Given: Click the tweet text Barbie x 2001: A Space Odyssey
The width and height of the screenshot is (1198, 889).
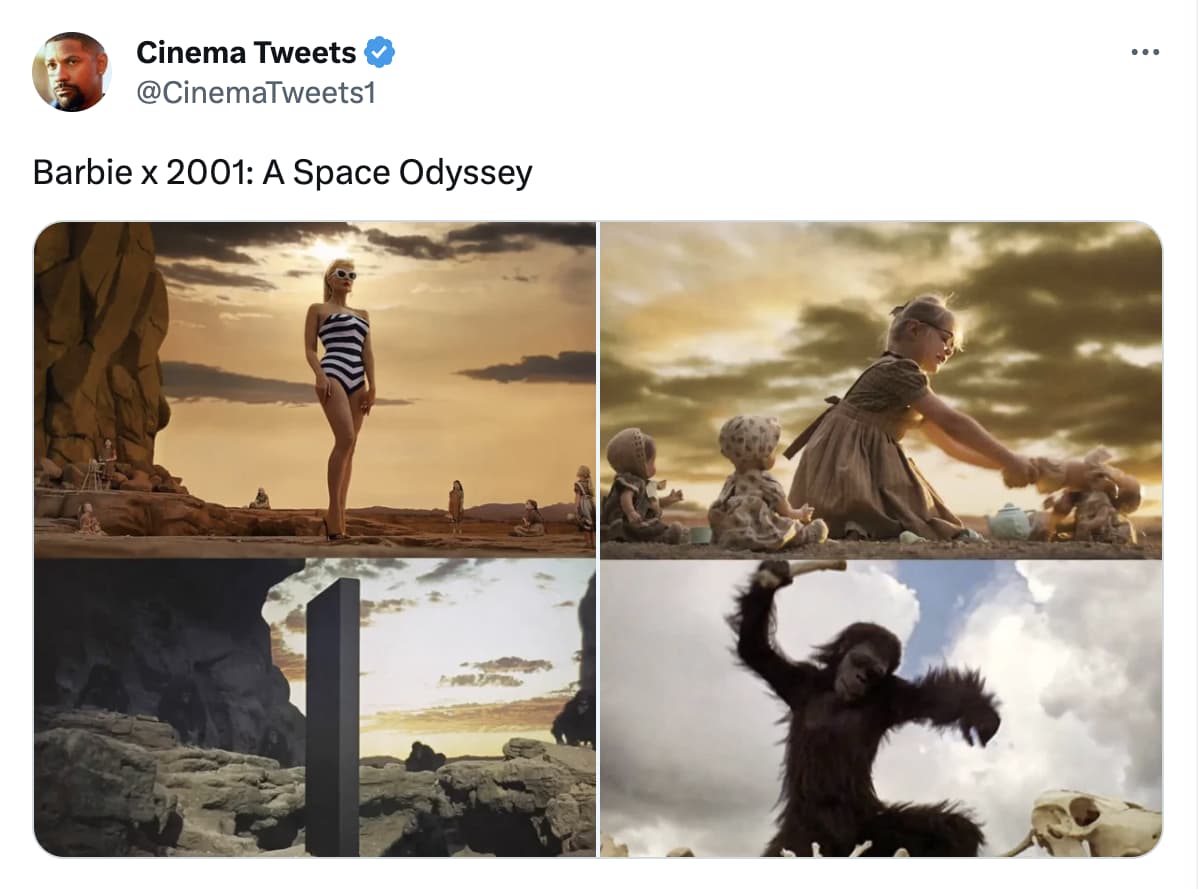Looking at the screenshot, I should pos(282,172).
